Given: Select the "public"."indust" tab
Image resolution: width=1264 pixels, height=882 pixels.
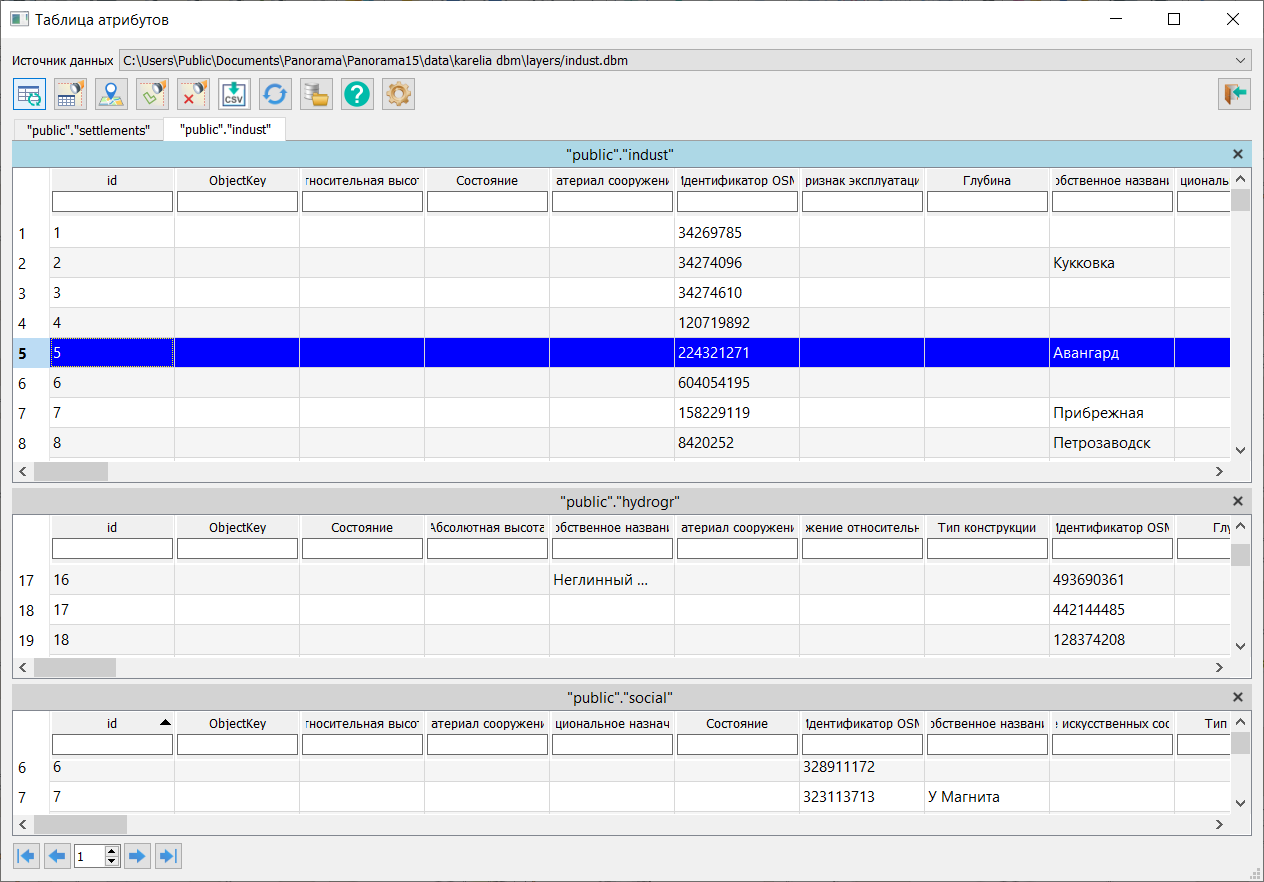Looking at the screenshot, I should point(225,129).
